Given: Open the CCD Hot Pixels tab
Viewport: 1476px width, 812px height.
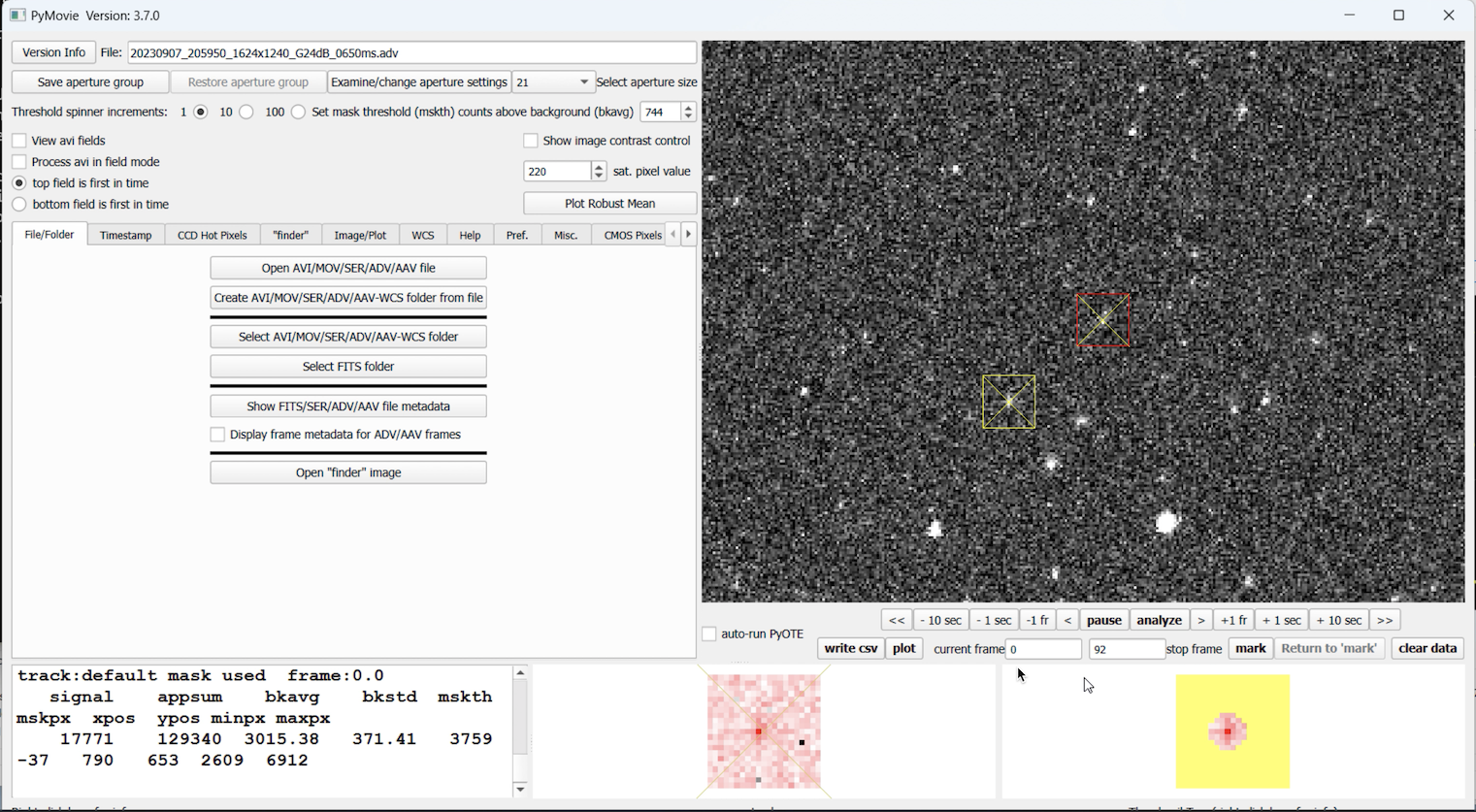Looking at the screenshot, I should (x=212, y=235).
